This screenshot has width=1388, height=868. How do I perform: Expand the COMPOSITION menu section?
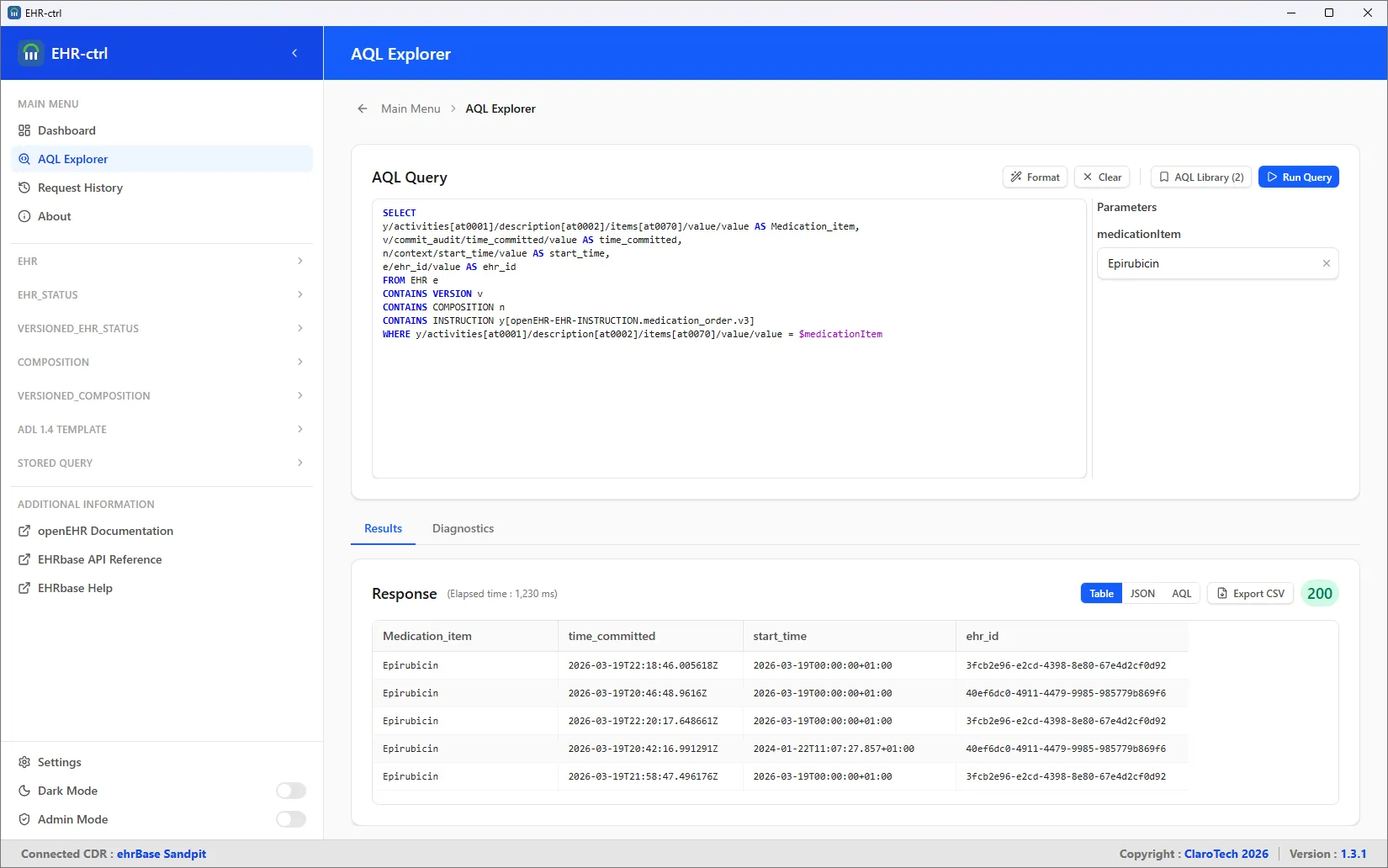(x=162, y=362)
